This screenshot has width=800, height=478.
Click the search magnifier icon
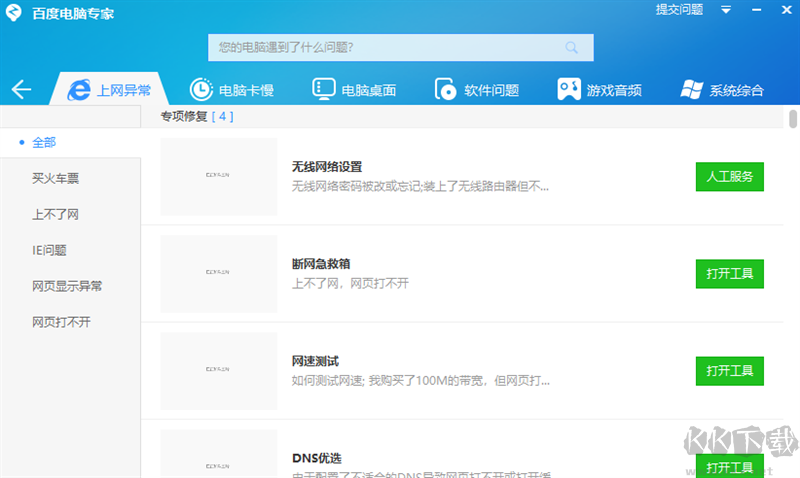pos(572,47)
